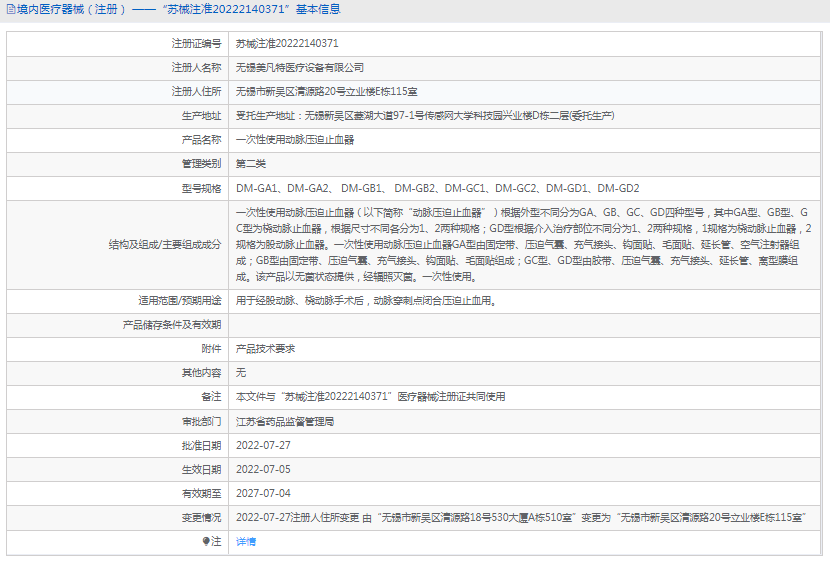Click approval date 2022-07-27
This screenshot has height=562, width=830.
click(x=263, y=445)
